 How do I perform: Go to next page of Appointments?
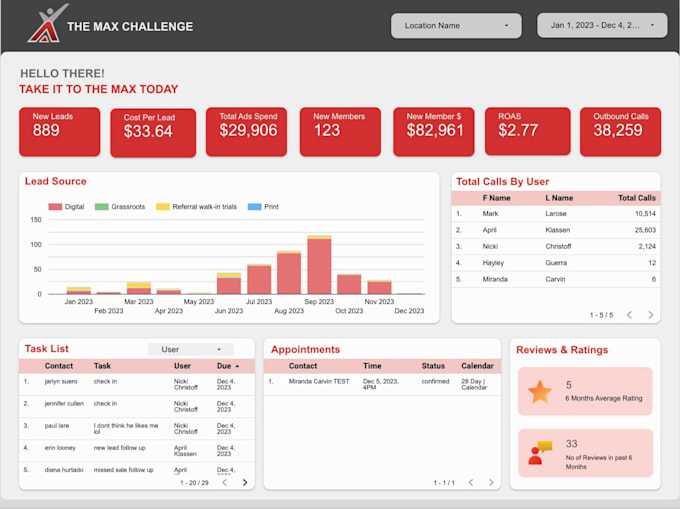tap(491, 482)
